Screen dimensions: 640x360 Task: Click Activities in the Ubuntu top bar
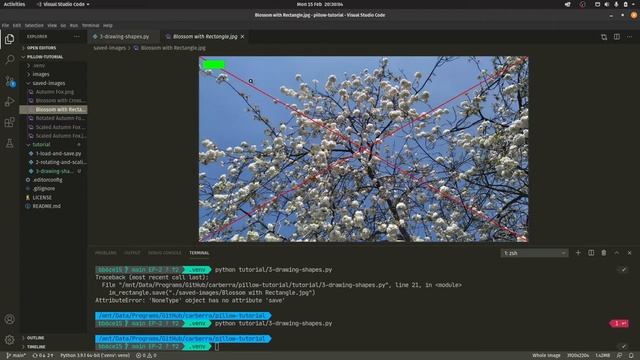14,4
